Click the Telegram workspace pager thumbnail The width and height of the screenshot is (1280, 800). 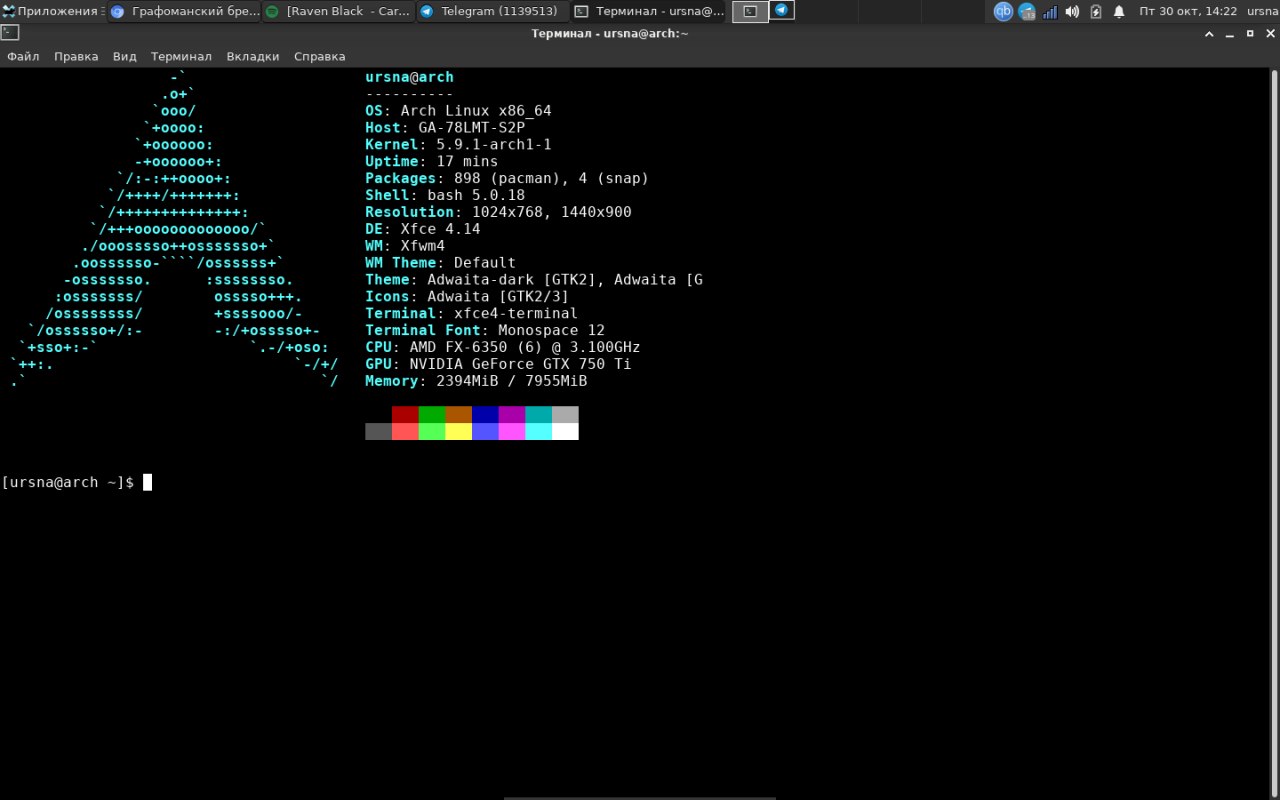[782, 11]
